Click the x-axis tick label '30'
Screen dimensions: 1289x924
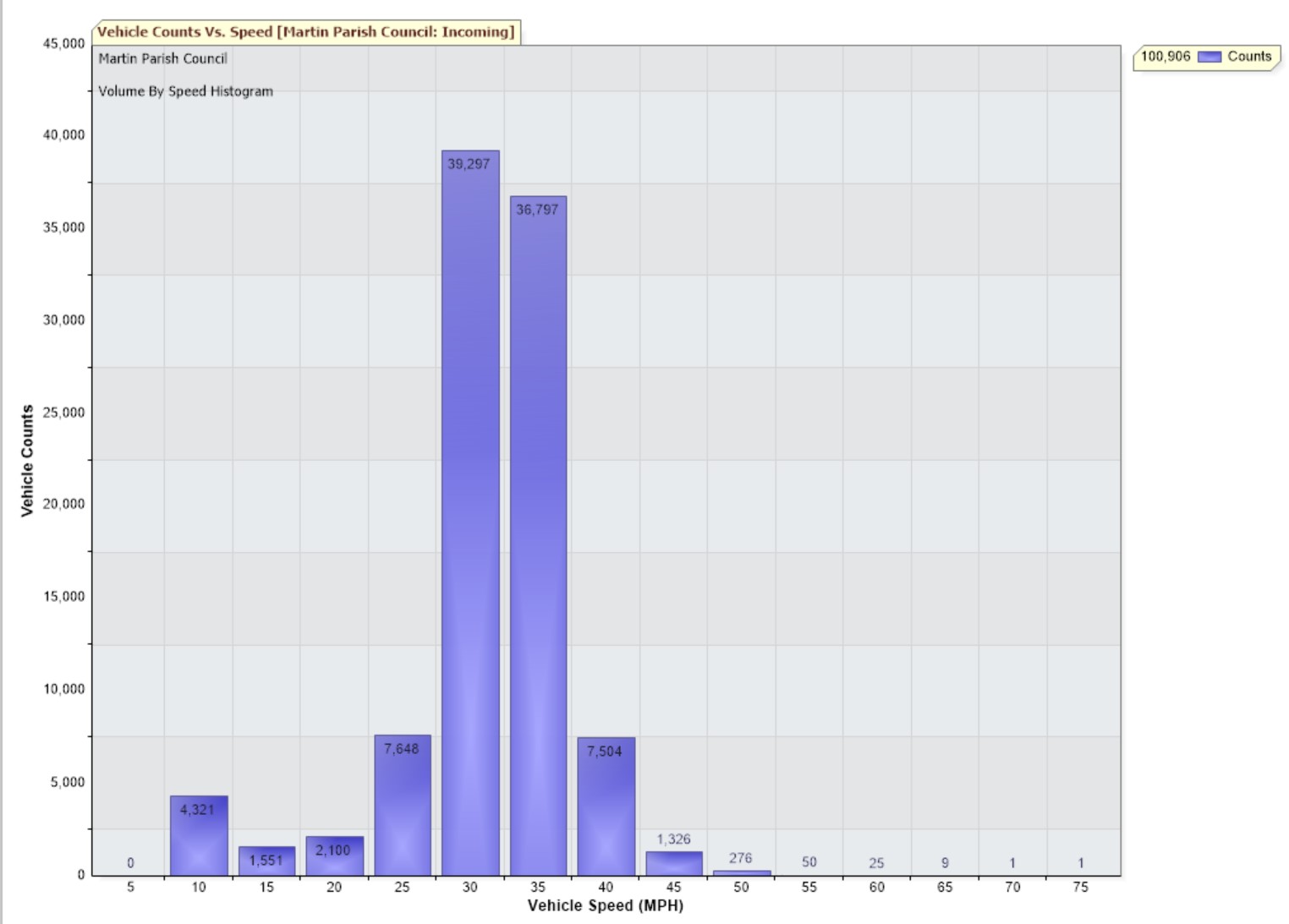coord(470,887)
